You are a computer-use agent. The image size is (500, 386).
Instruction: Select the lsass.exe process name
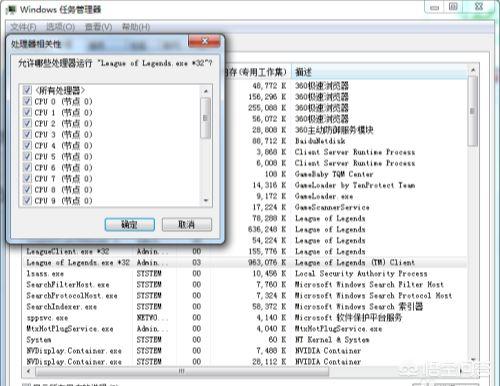point(45,274)
